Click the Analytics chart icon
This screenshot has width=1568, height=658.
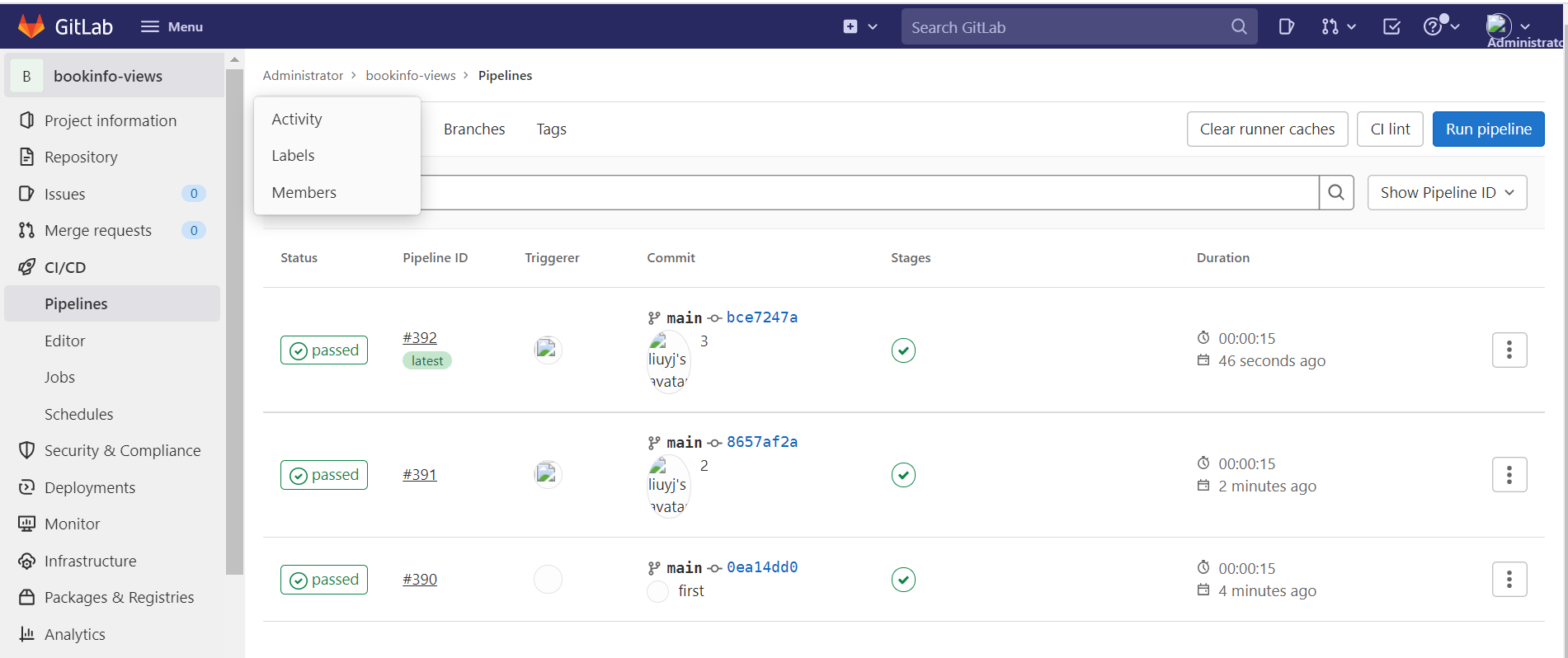coord(26,634)
